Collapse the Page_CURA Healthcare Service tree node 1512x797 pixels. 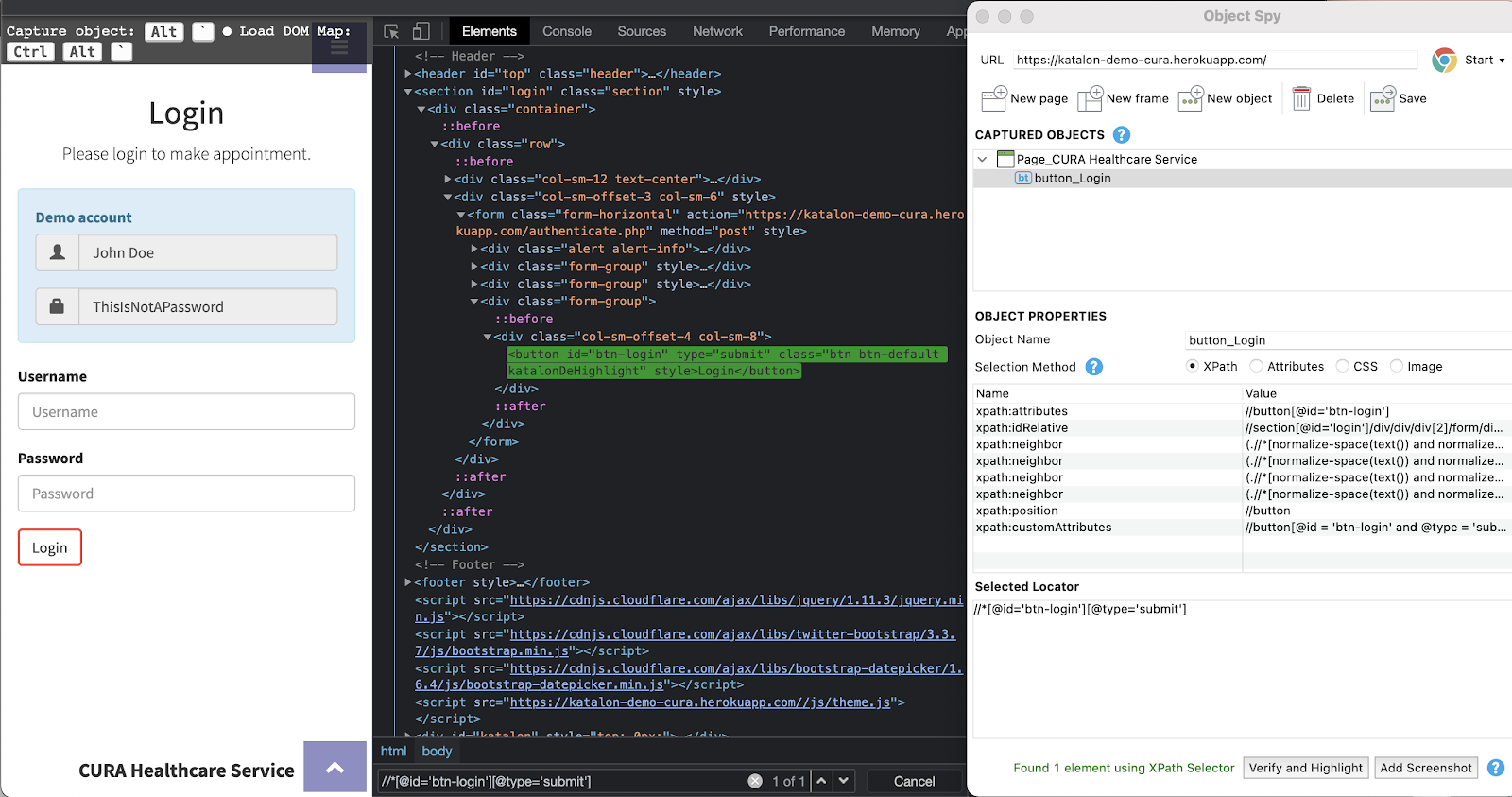tap(983, 159)
